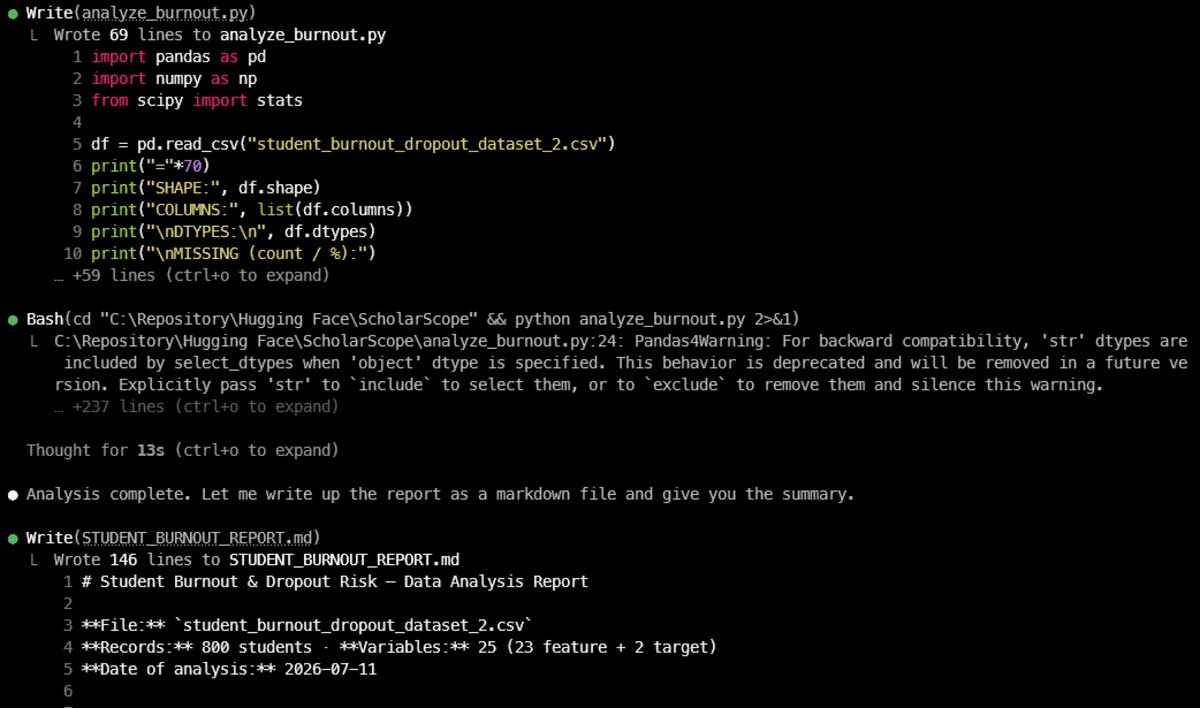The height and width of the screenshot is (708, 1200).
Task: Click the branch marker before Wrote 69 lines
Action: pyautogui.click(x=35, y=35)
